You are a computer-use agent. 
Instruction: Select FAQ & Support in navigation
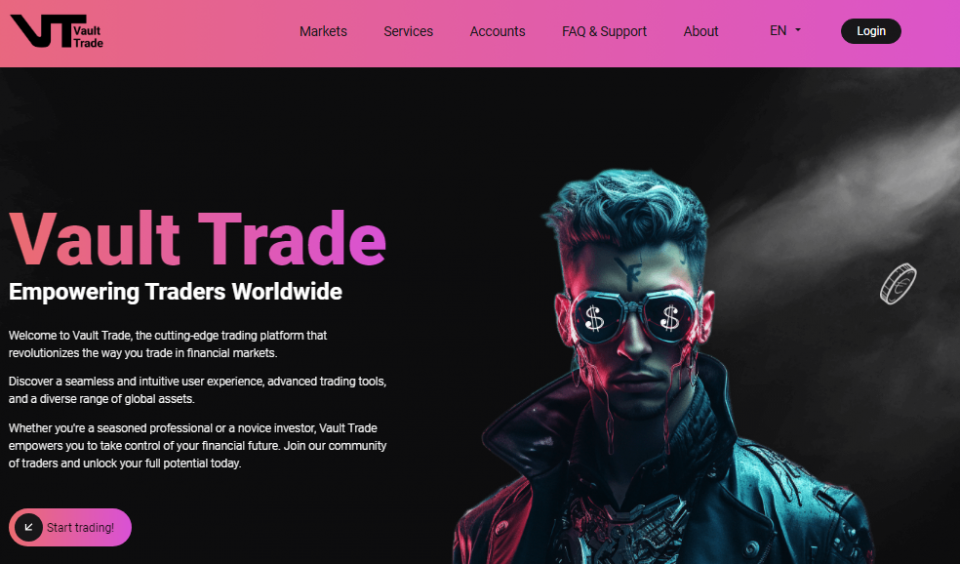(604, 31)
